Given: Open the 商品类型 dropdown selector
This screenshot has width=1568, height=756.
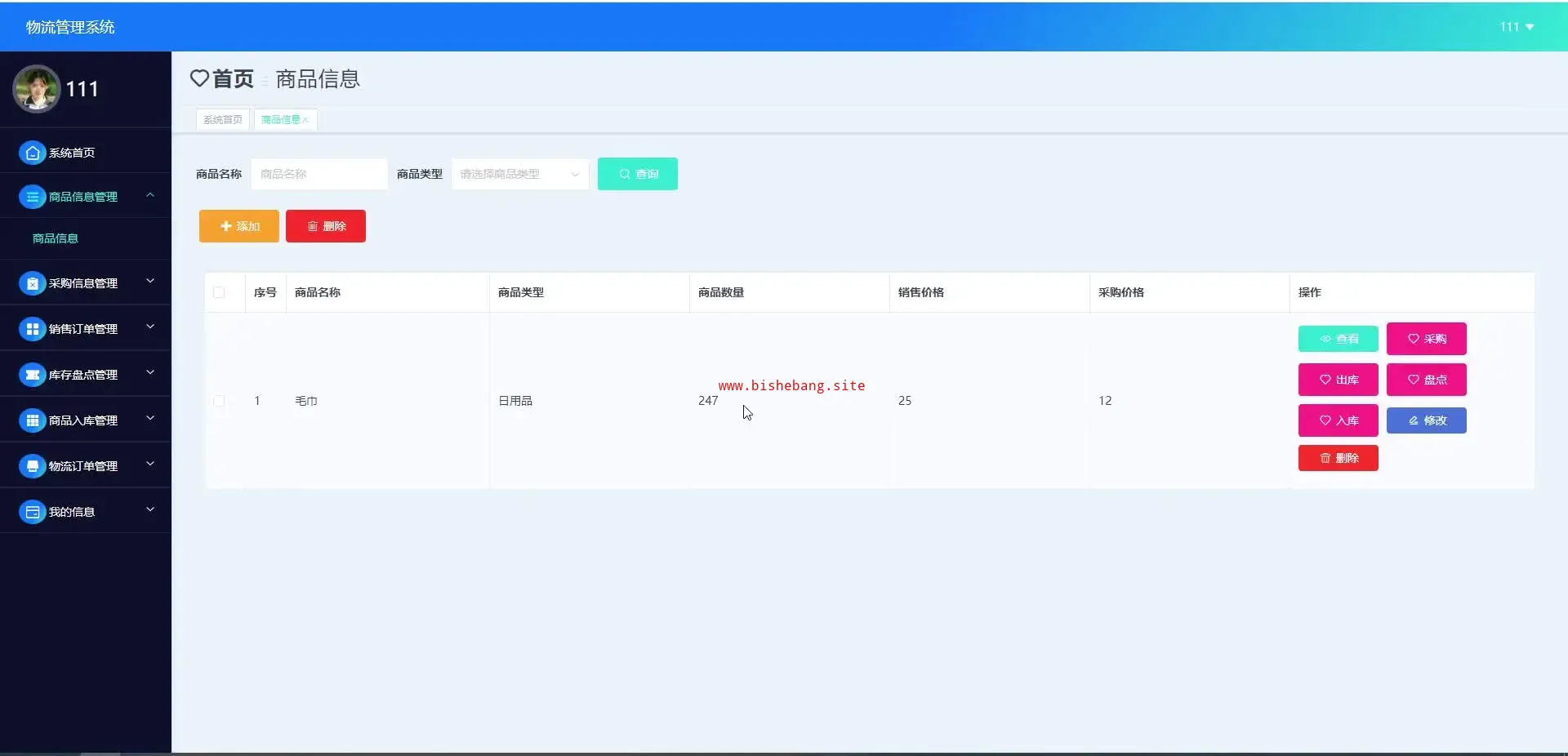Looking at the screenshot, I should (519, 174).
